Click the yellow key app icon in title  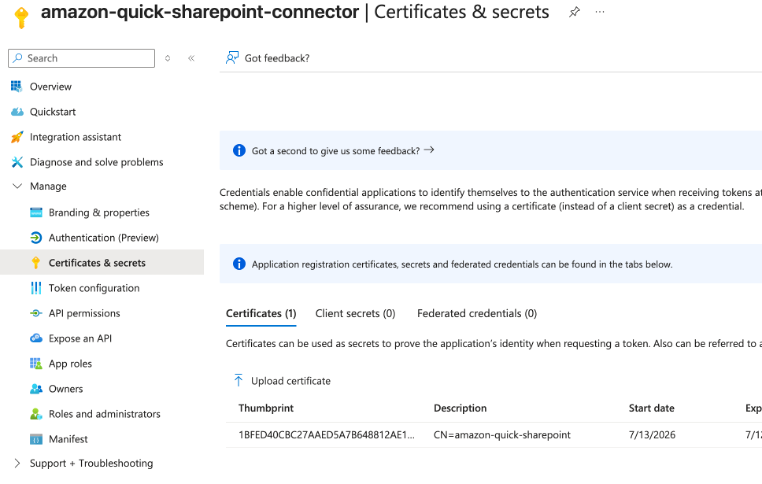point(21,17)
